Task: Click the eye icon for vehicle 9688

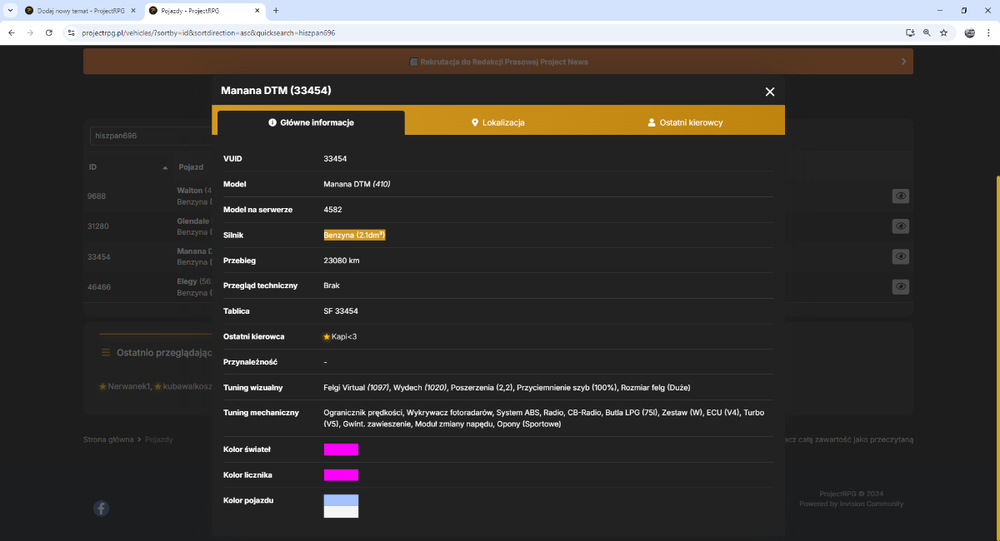Action: point(901,196)
